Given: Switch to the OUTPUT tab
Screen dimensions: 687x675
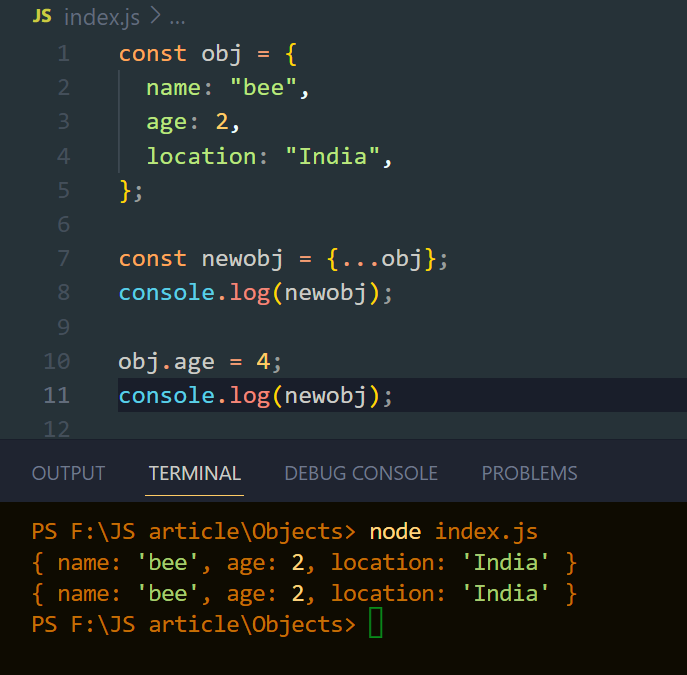Looking at the screenshot, I should [x=68, y=473].
